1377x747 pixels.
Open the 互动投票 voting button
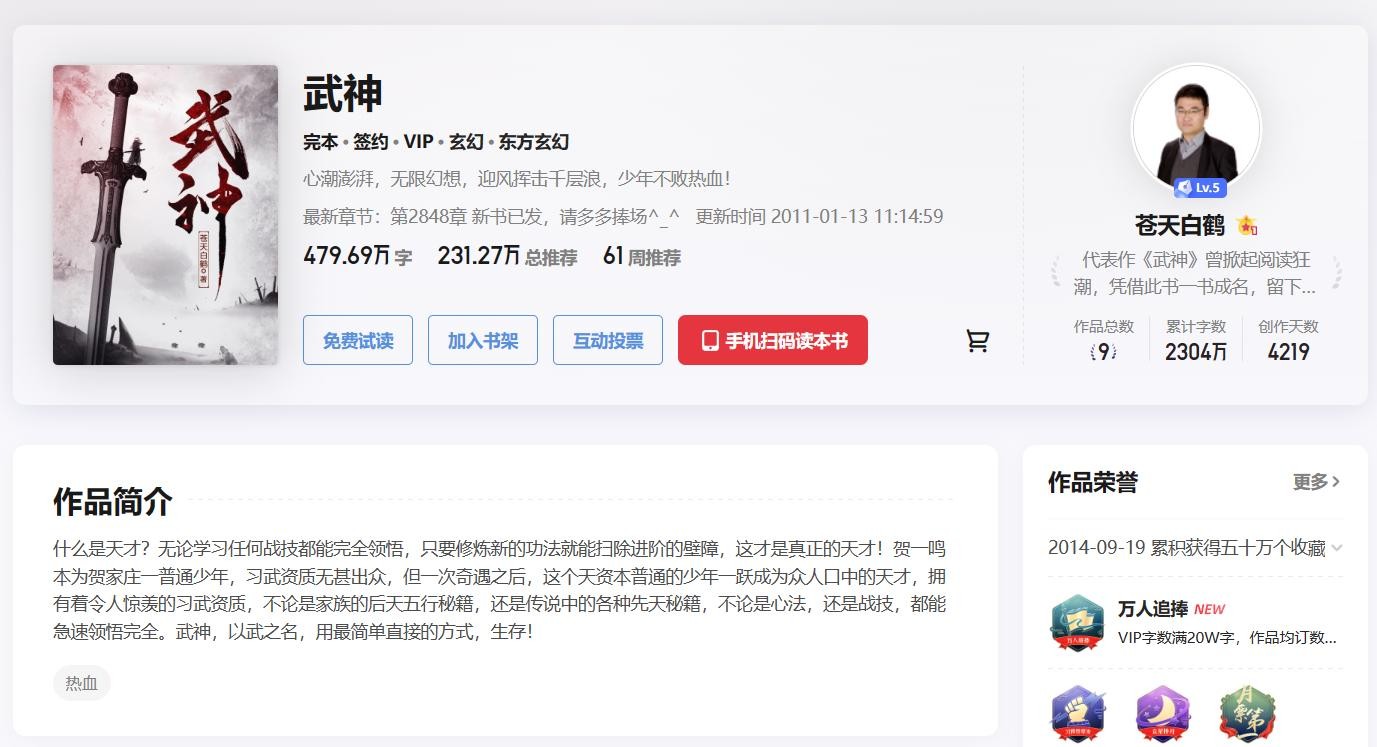coord(608,341)
